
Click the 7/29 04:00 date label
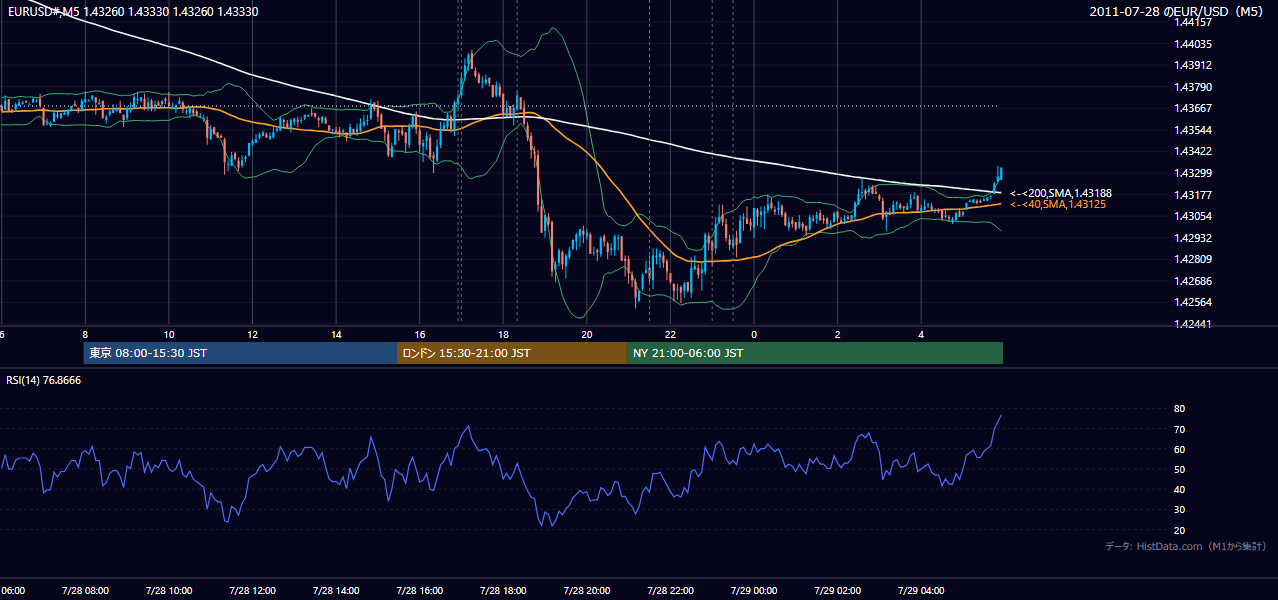(920, 590)
